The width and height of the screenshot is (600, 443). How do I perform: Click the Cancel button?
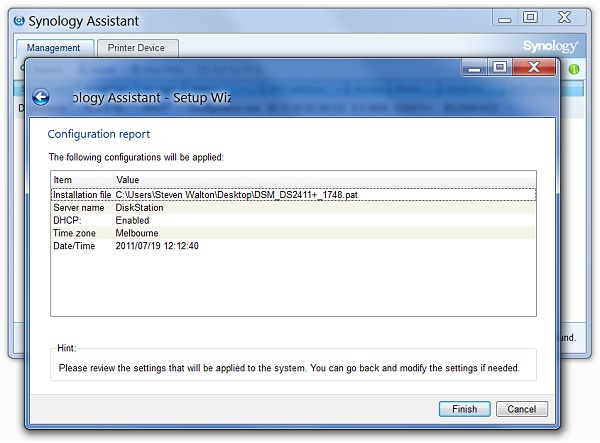coord(522,409)
